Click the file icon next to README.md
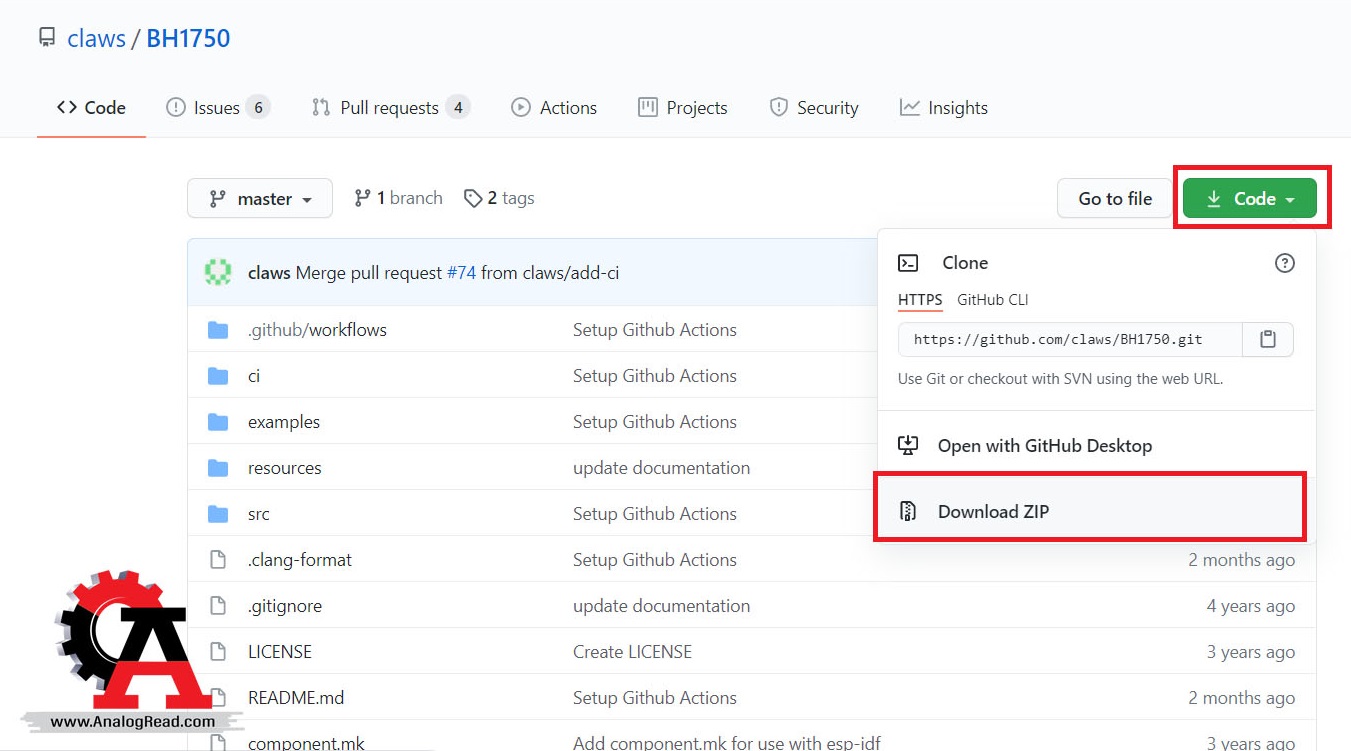1351x751 pixels. point(218,698)
